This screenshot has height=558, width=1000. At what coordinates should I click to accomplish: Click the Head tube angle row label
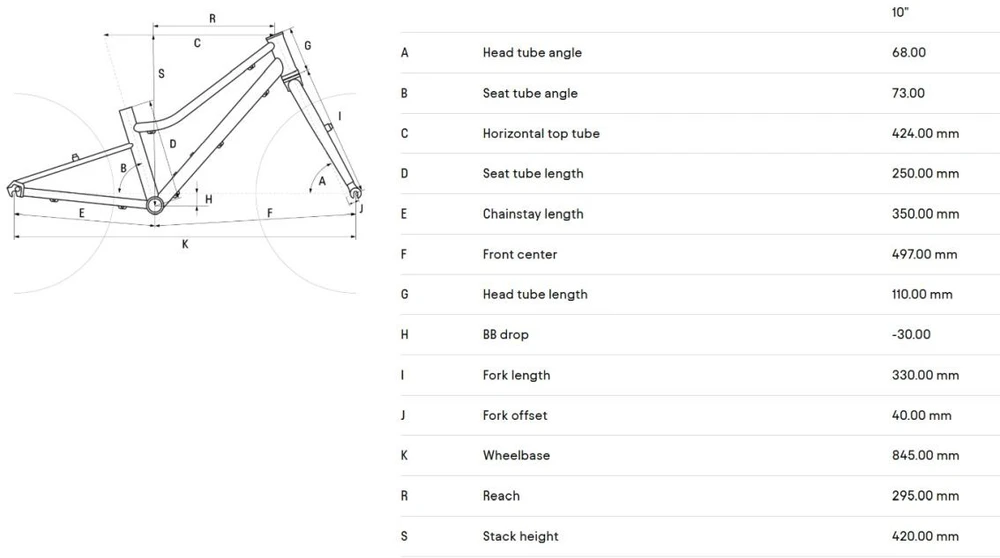(x=532, y=53)
